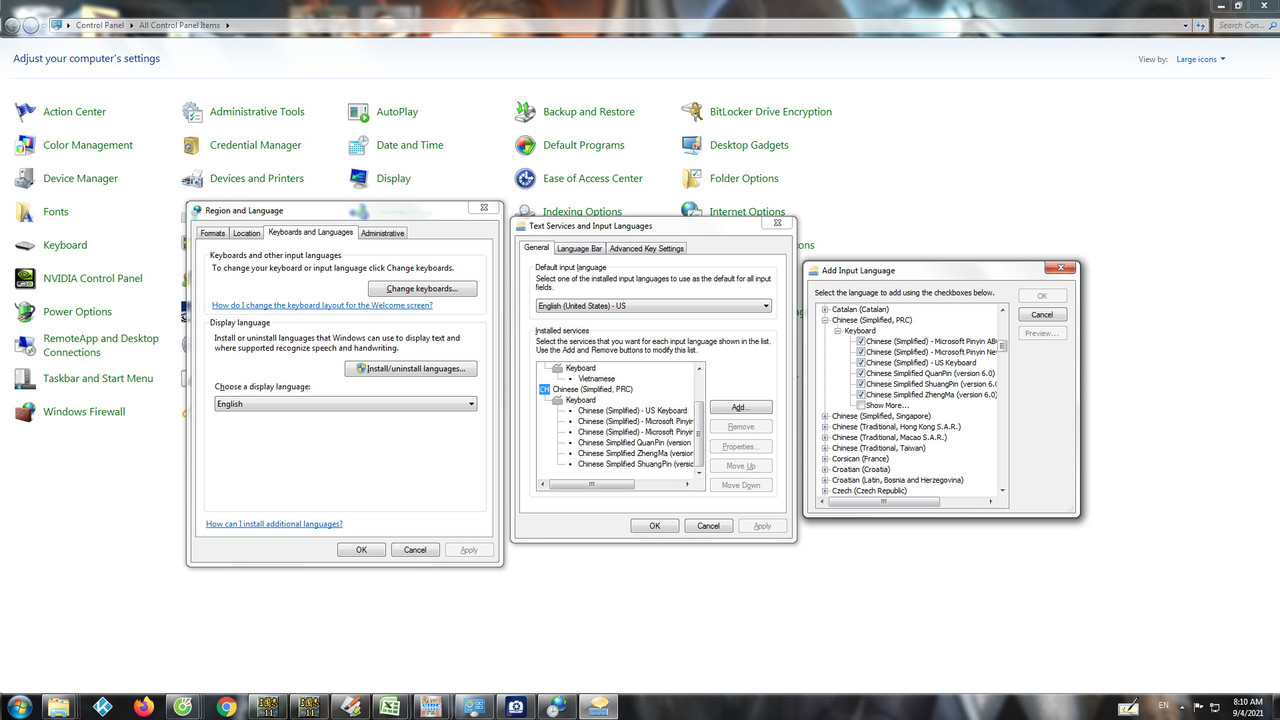Uncheck Chinese (Simplified) - US Keyboard checkbox

click(x=860, y=363)
